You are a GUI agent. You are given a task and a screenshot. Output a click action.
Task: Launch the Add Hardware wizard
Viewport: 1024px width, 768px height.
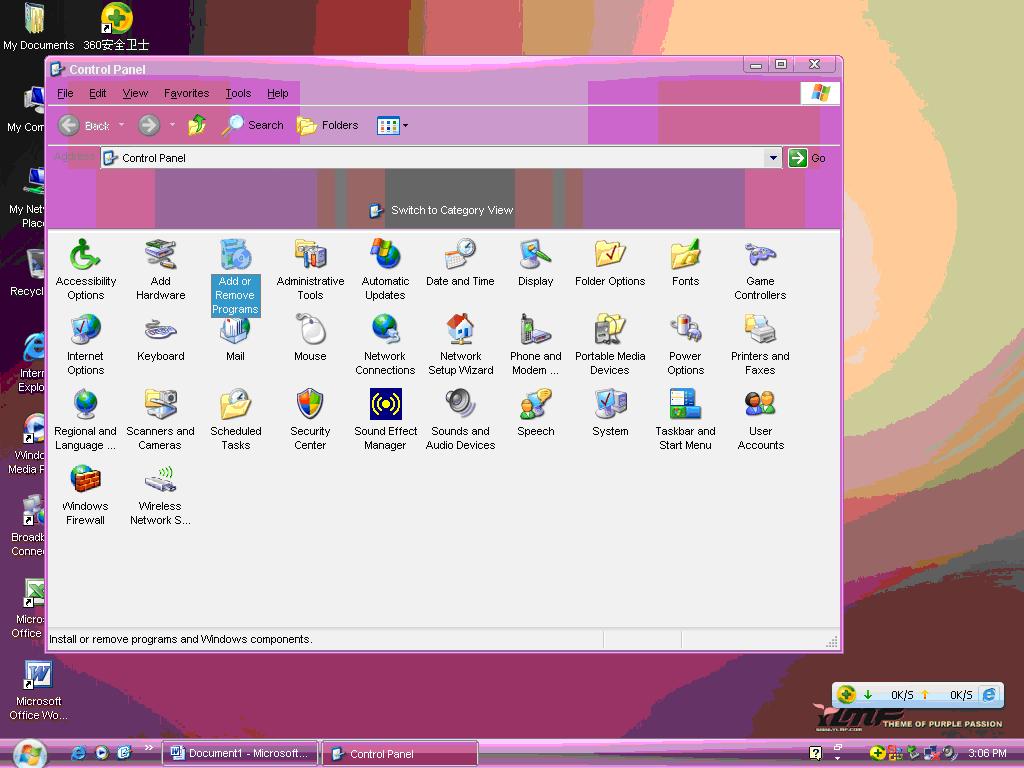pyautogui.click(x=161, y=269)
